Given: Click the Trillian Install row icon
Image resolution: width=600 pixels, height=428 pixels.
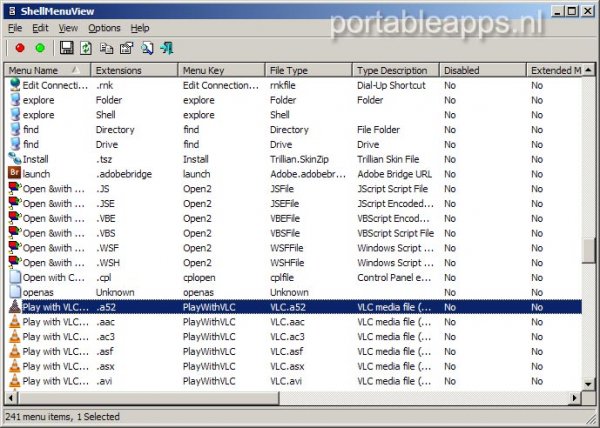Looking at the screenshot, I should pyautogui.click(x=15, y=158).
